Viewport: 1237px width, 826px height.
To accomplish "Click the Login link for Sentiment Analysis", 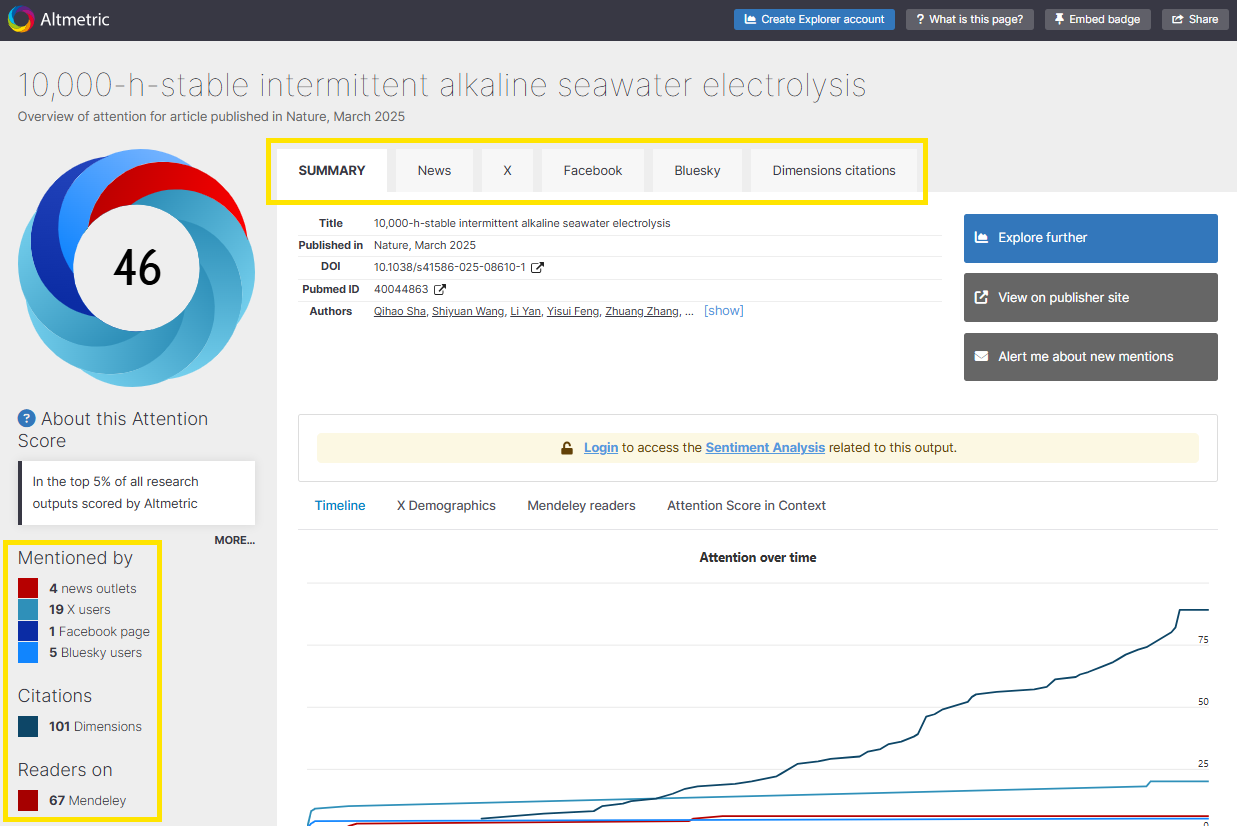I will [x=600, y=448].
